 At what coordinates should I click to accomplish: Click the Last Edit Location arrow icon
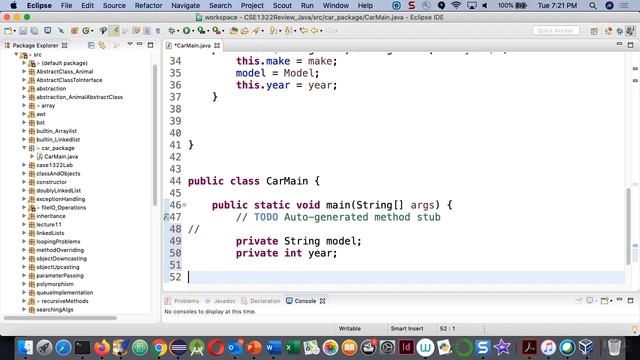tap(303, 31)
